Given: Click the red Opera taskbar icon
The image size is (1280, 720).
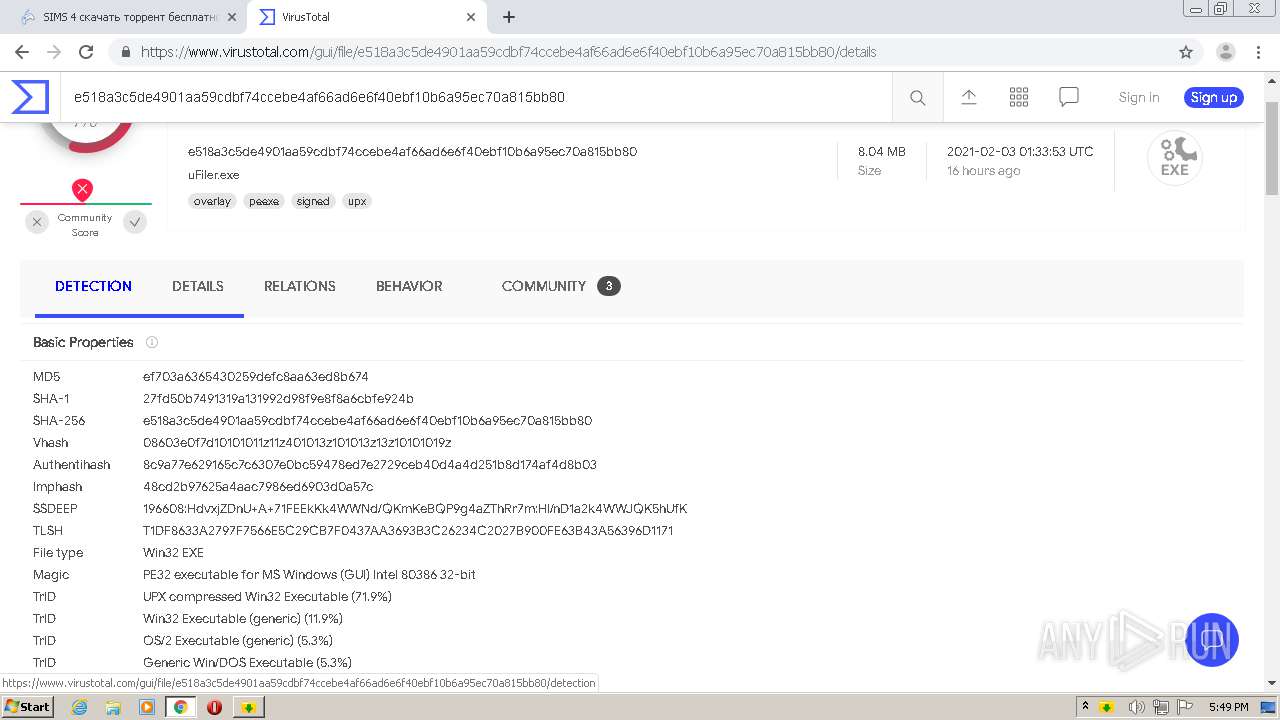Looking at the screenshot, I should (214, 707).
